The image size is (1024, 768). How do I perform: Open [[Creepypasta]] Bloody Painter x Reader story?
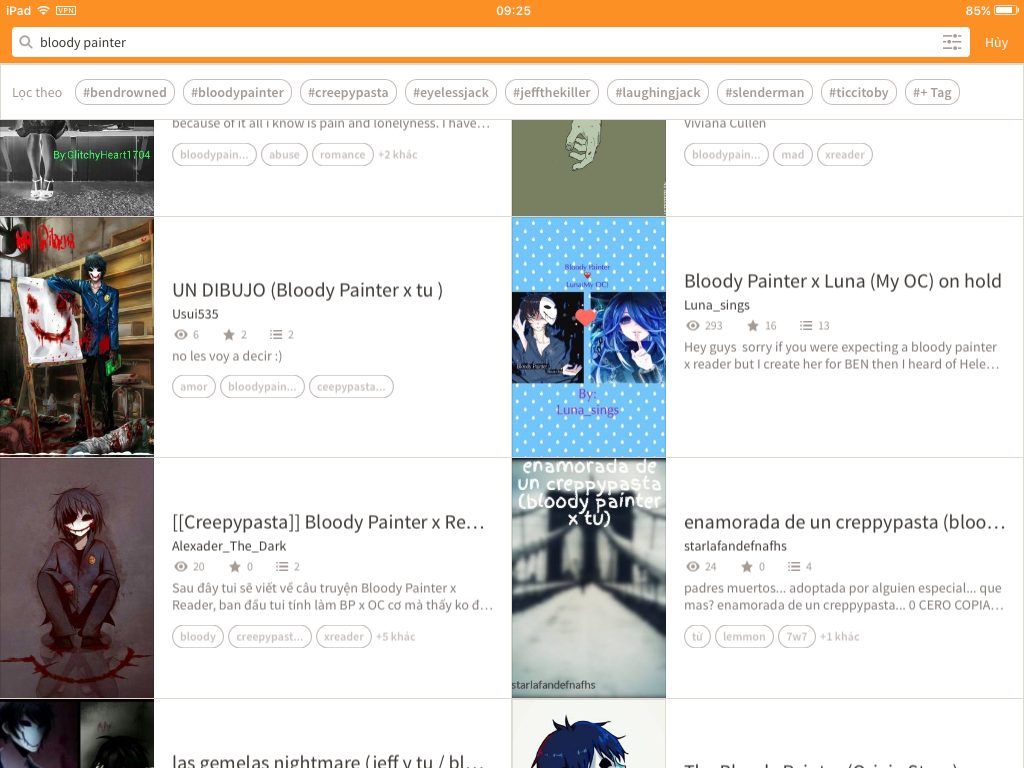tap(328, 522)
